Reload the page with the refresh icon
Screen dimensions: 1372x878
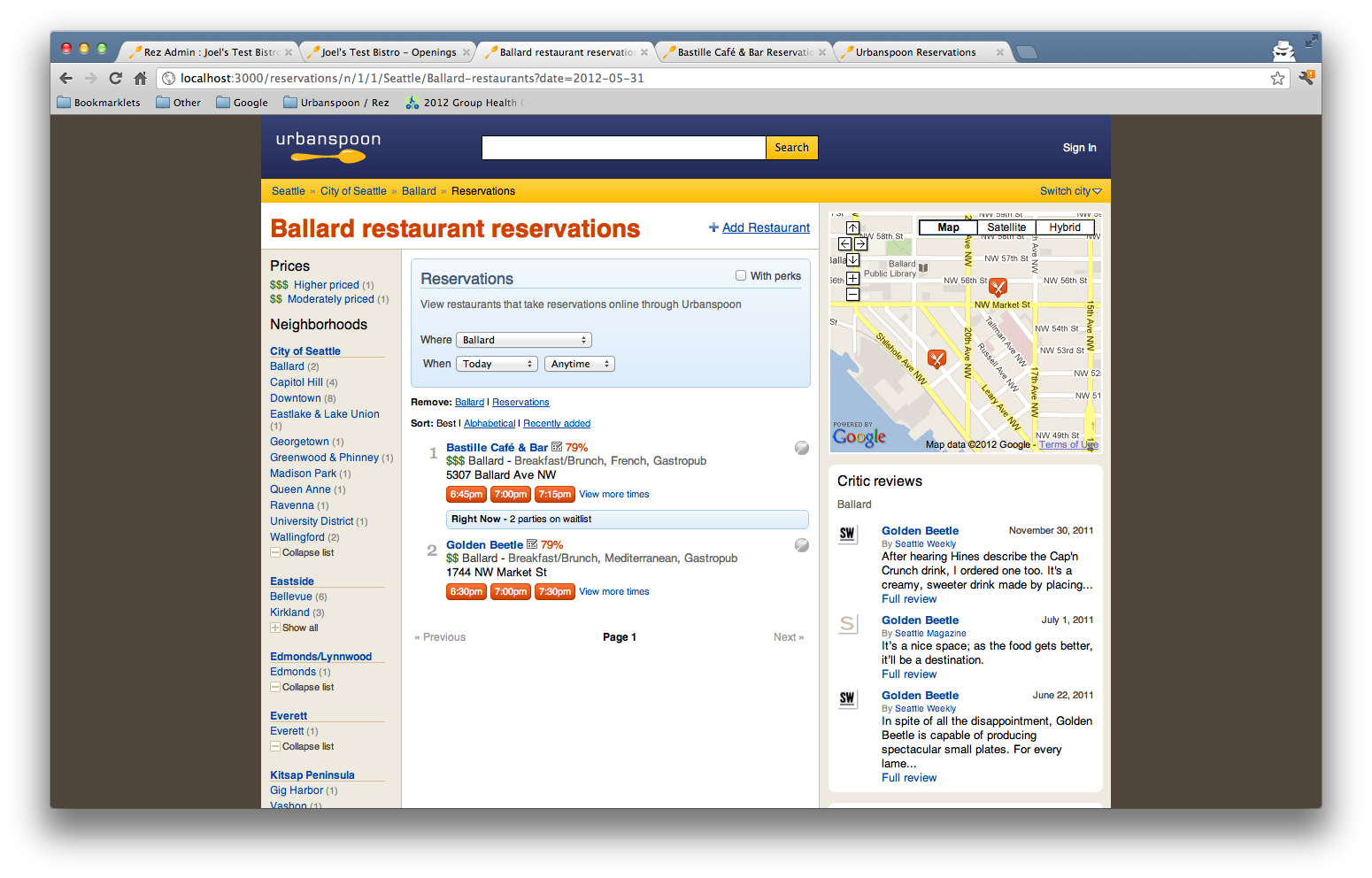point(115,78)
